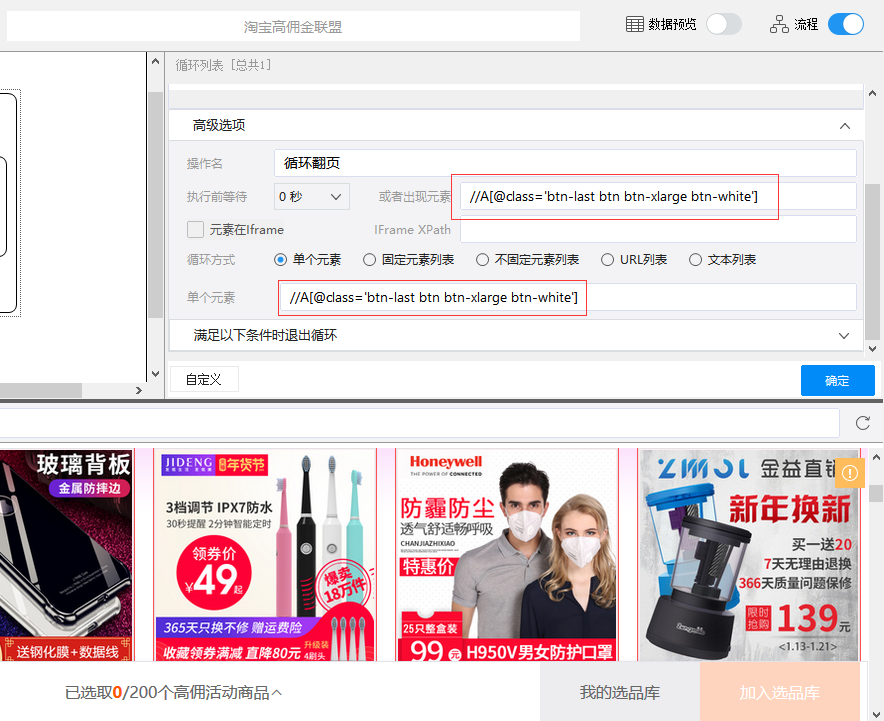Select the 单个元素 loop mode
Screen dimensions: 884x721
coord(280,260)
